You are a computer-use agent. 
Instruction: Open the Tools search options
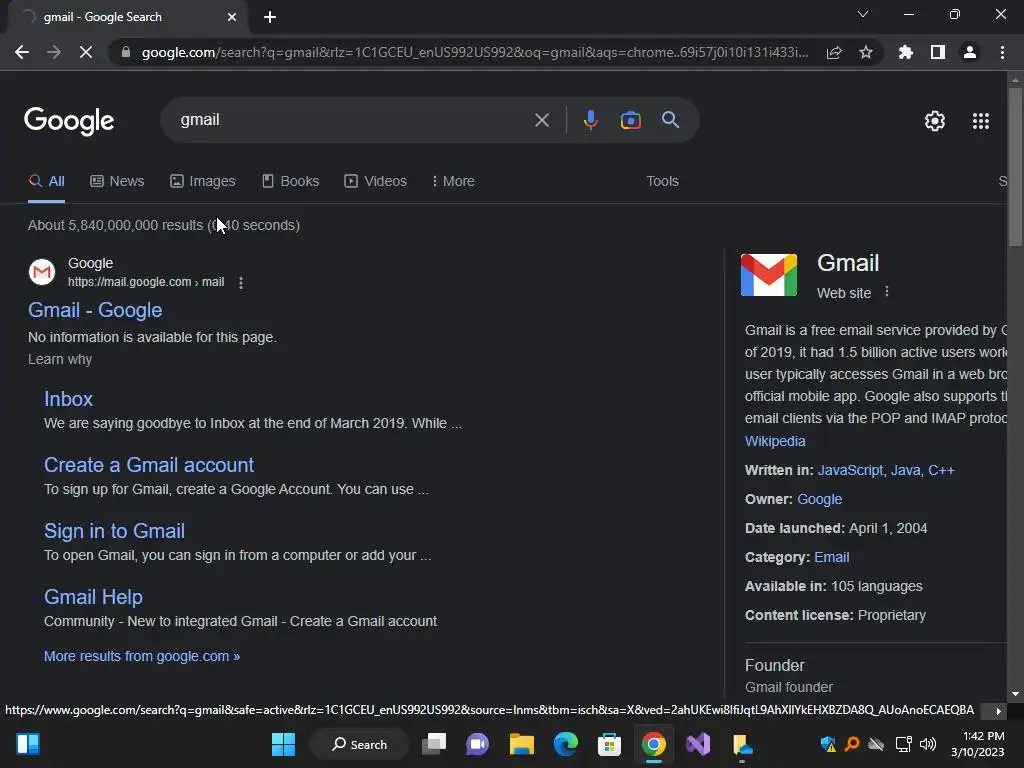pyautogui.click(x=662, y=181)
